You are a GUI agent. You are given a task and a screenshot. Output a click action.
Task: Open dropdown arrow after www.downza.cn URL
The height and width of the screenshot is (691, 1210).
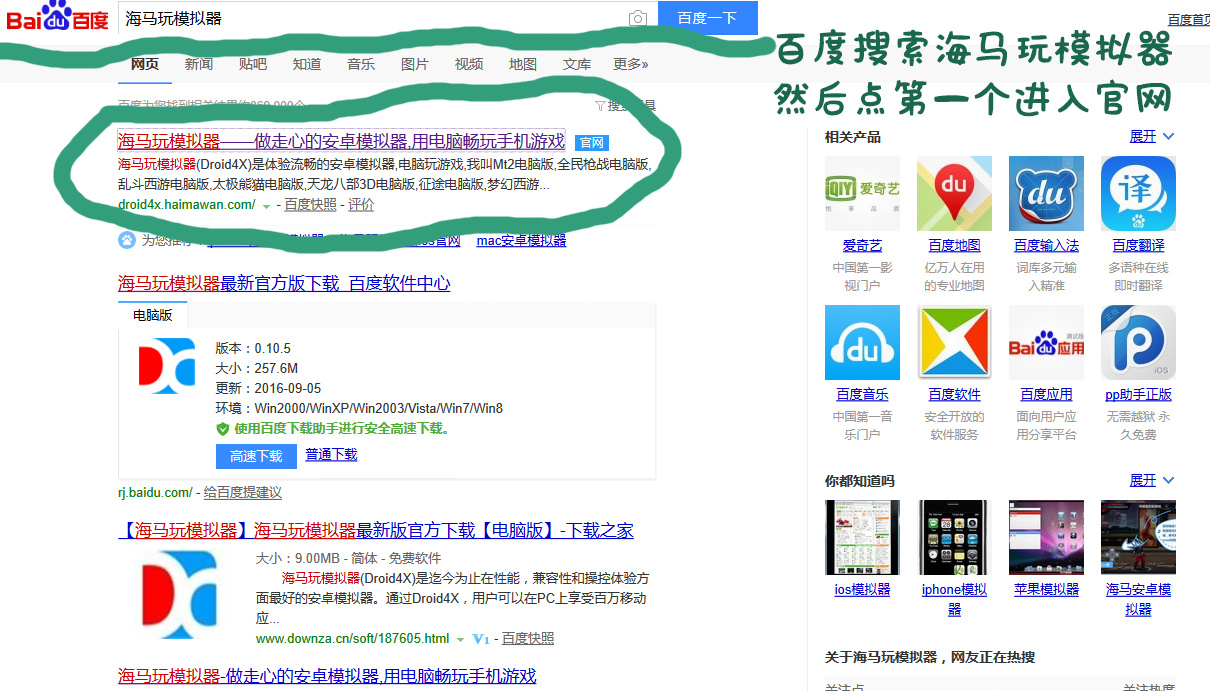[461, 639]
